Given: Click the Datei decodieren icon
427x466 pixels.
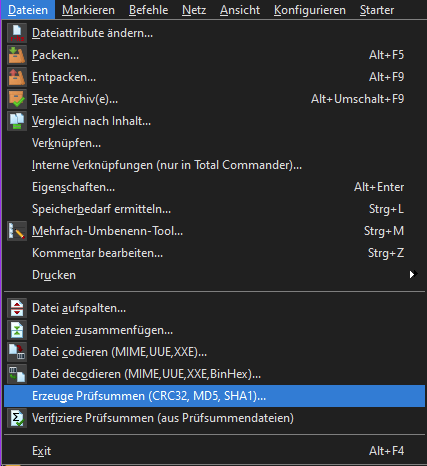Looking at the screenshot, I should pos(17,374).
